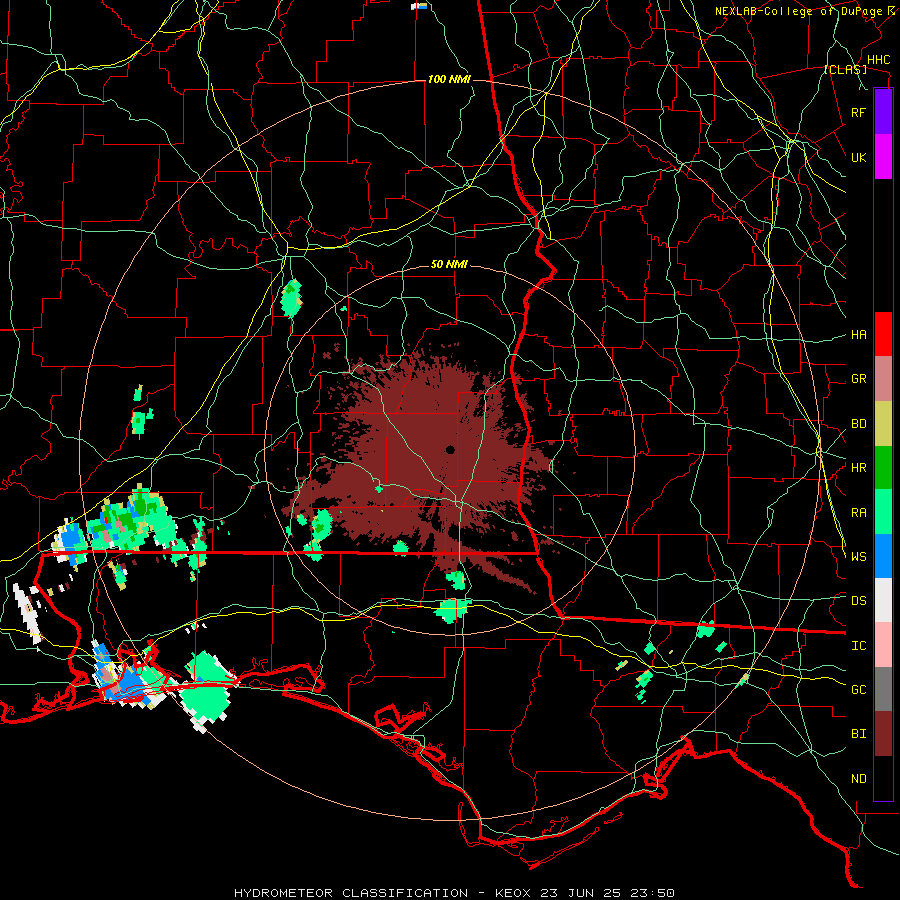Click the Hydrometeor Classification KEOX footer caption

[454, 893]
